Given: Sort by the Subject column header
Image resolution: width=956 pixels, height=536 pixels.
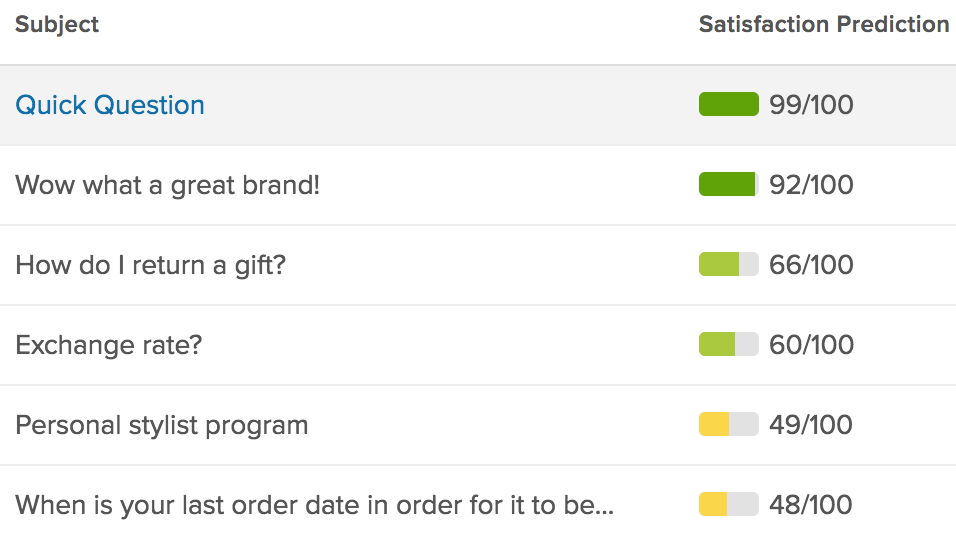Looking at the screenshot, I should (x=57, y=24).
